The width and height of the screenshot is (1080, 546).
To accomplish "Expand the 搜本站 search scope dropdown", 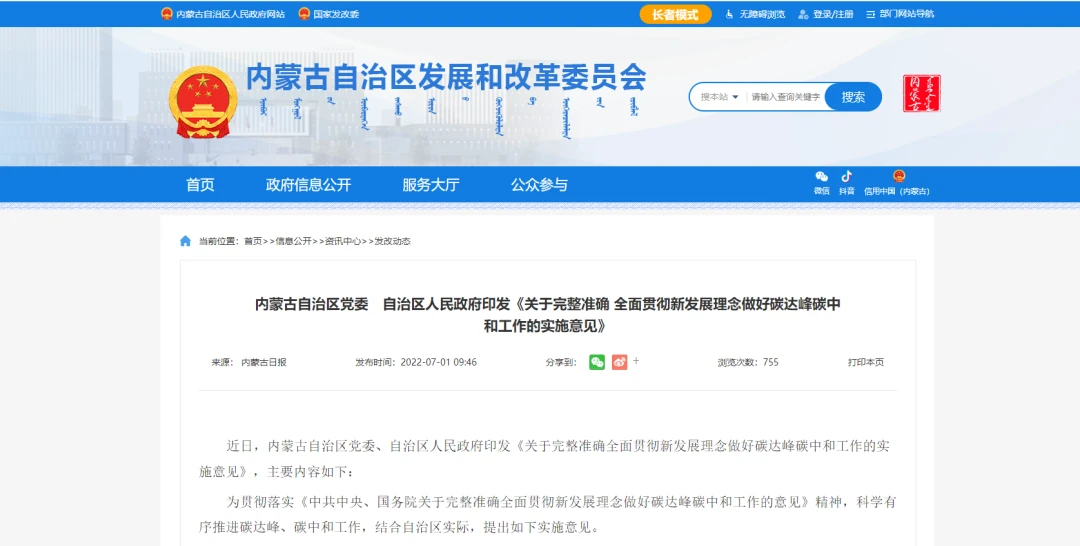I will [x=720, y=97].
